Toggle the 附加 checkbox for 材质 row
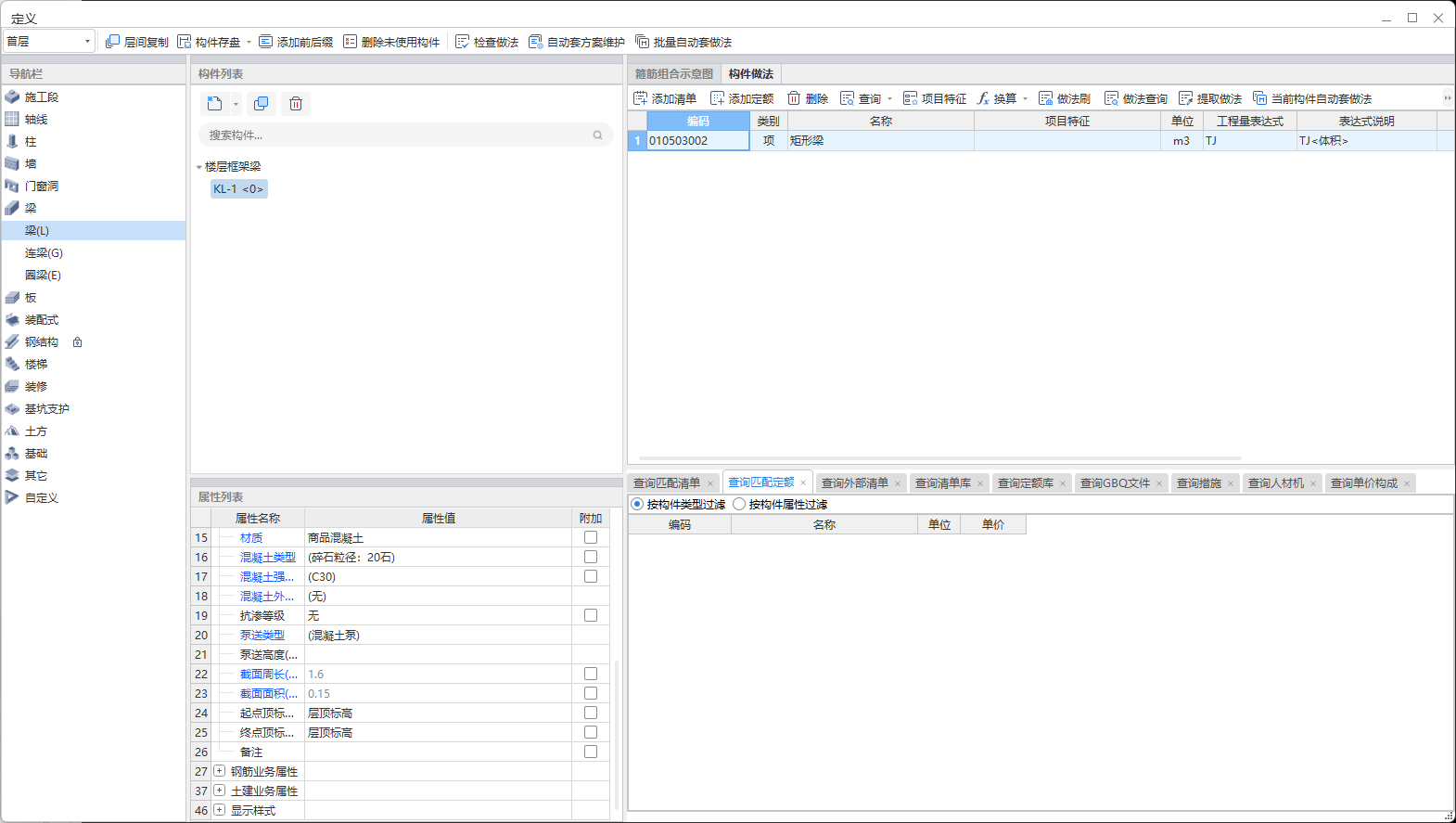 pos(591,537)
